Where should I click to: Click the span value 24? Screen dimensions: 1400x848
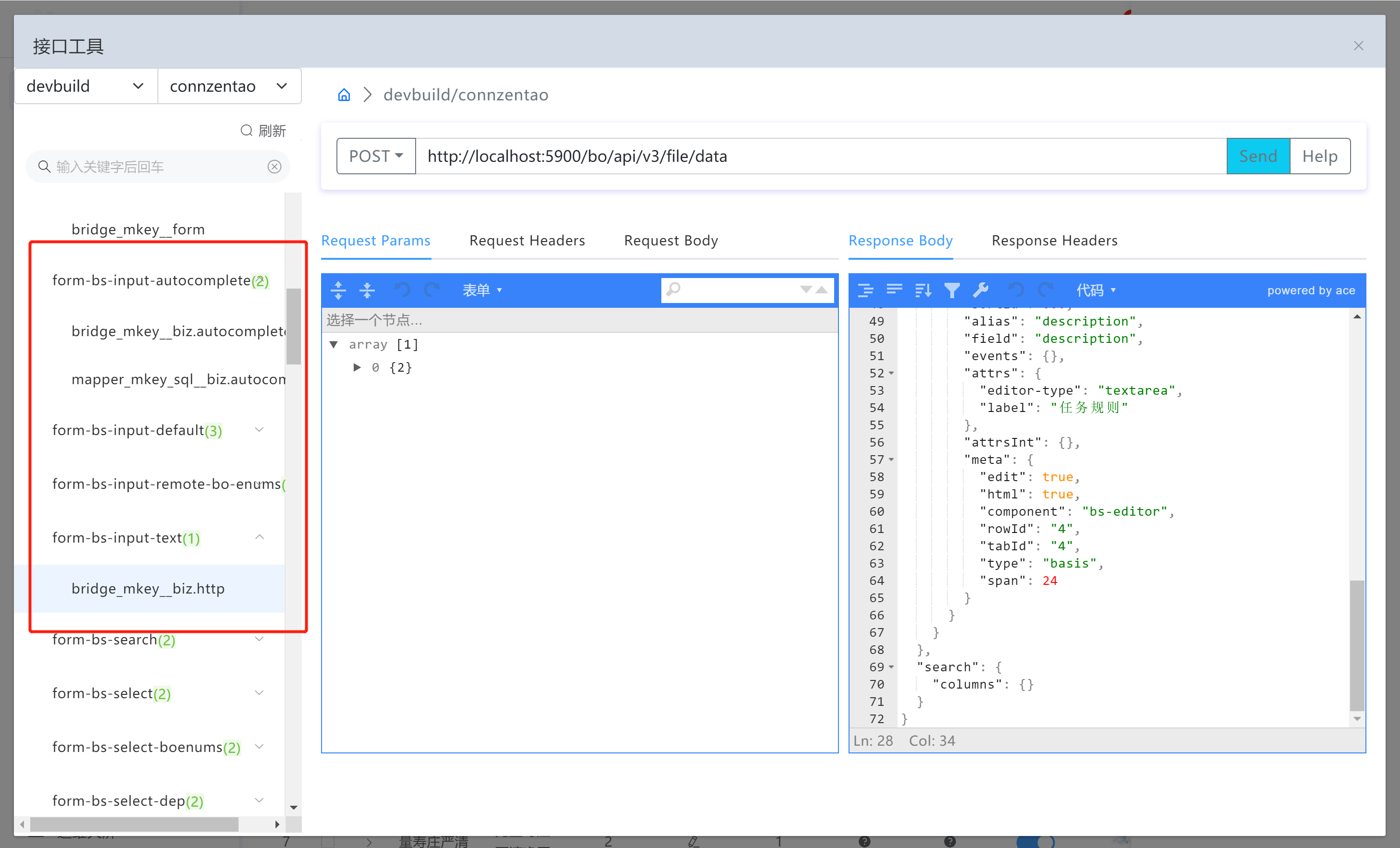1050,581
